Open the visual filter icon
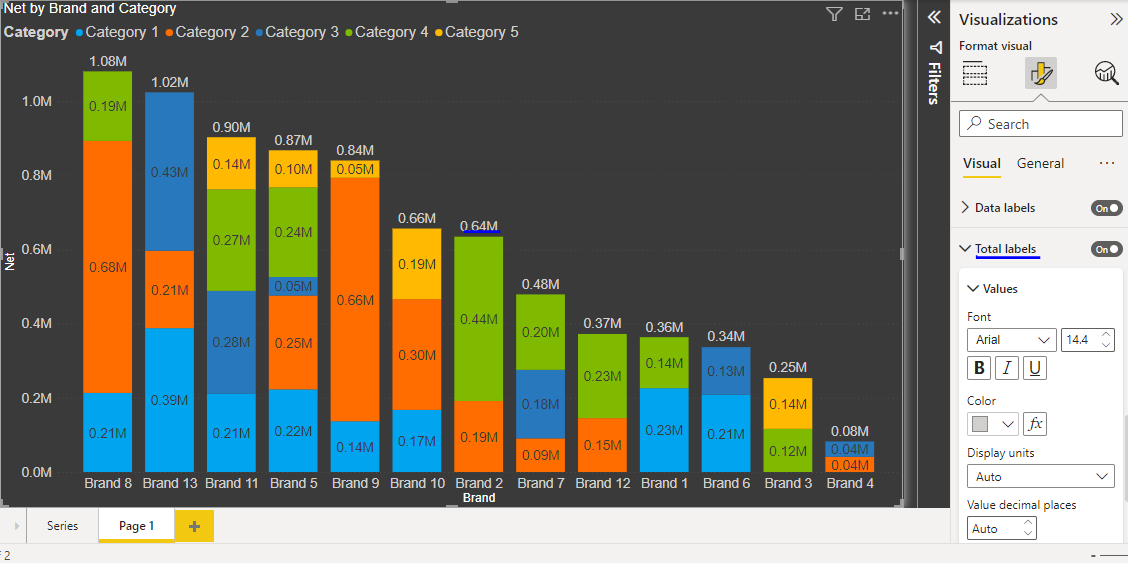The height and width of the screenshot is (563, 1128). pos(834,14)
